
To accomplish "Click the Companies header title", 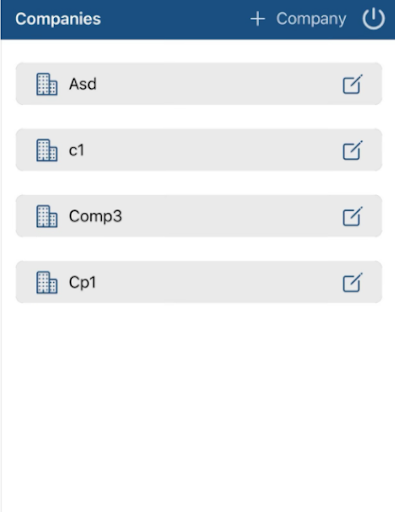I will click(x=58, y=19).
